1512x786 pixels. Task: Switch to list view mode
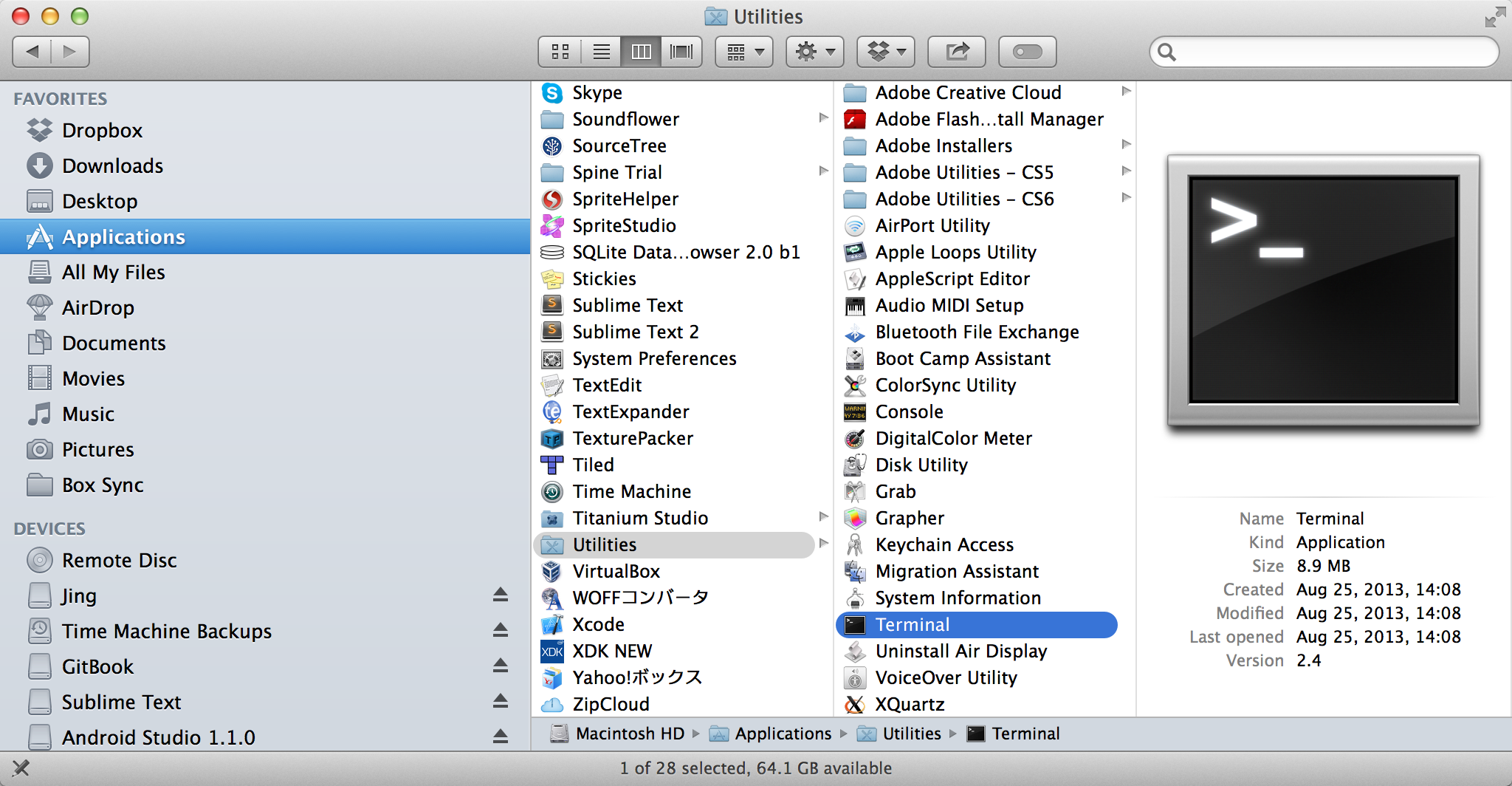[x=601, y=52]
